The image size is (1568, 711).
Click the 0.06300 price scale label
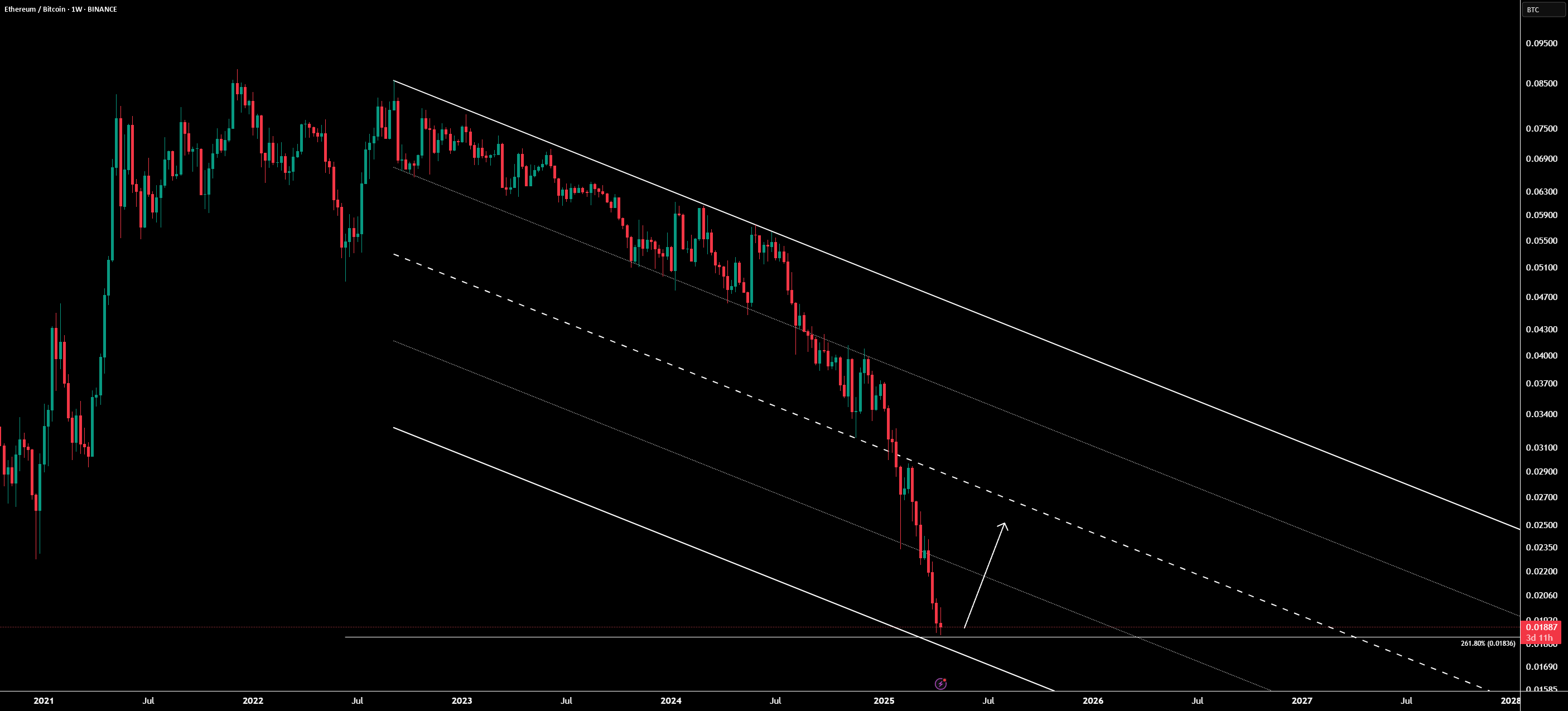pyautogui.click(x=1542, y=192)
